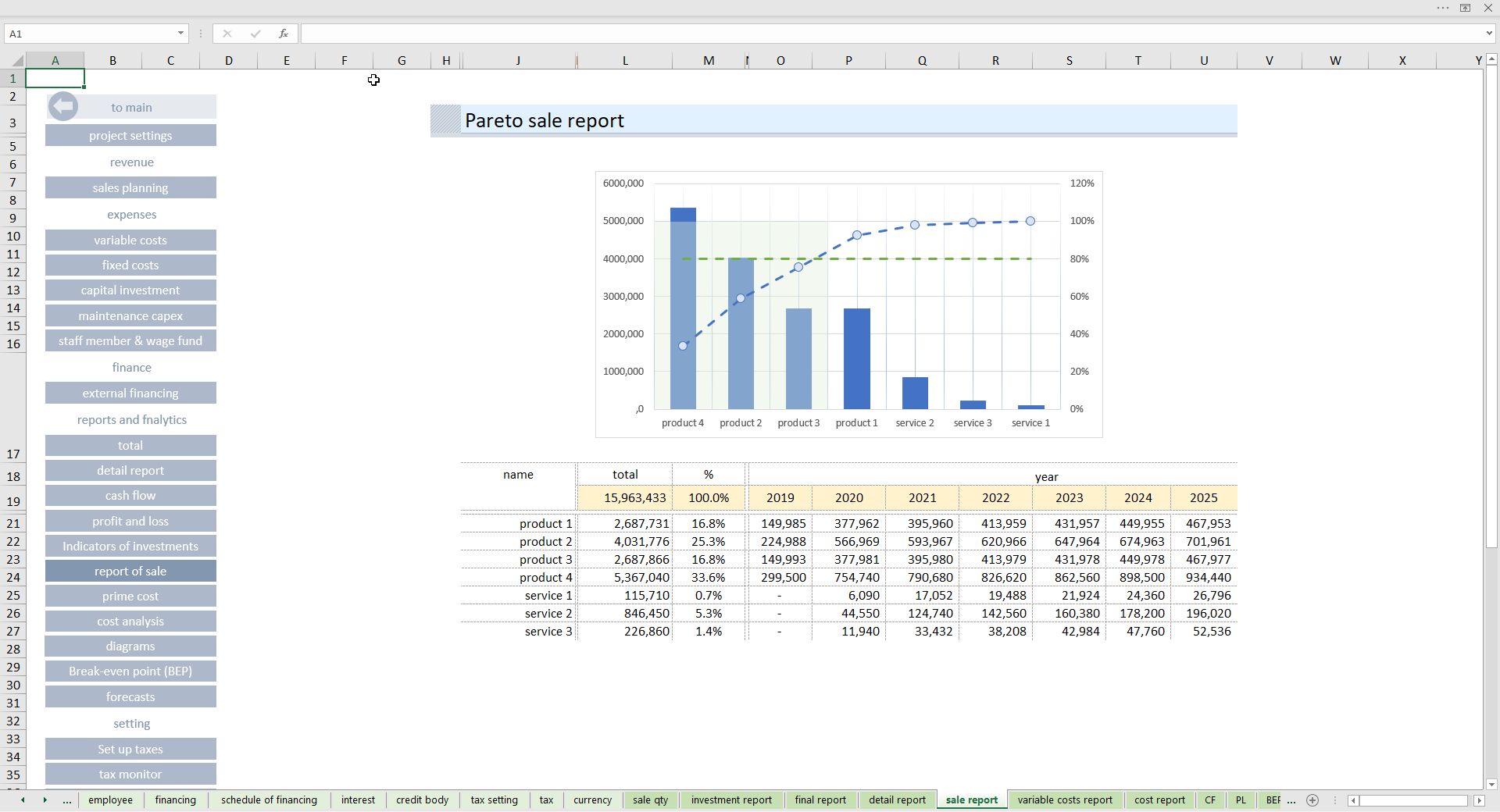Click the 'cost analysis' button
Viewport: 1500px width, 812px height.
pos(130,621)
